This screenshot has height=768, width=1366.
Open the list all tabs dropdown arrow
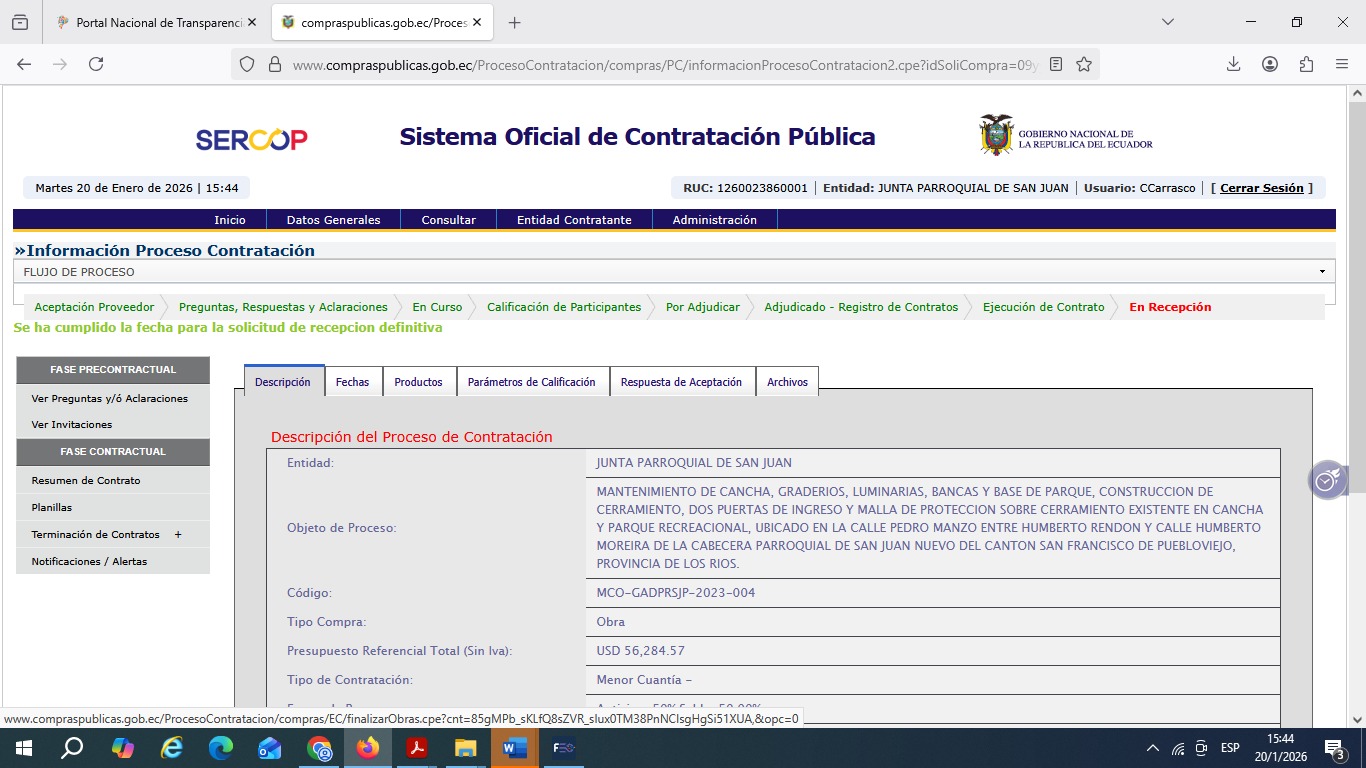pyautogui.click(x=1167, y=22)
